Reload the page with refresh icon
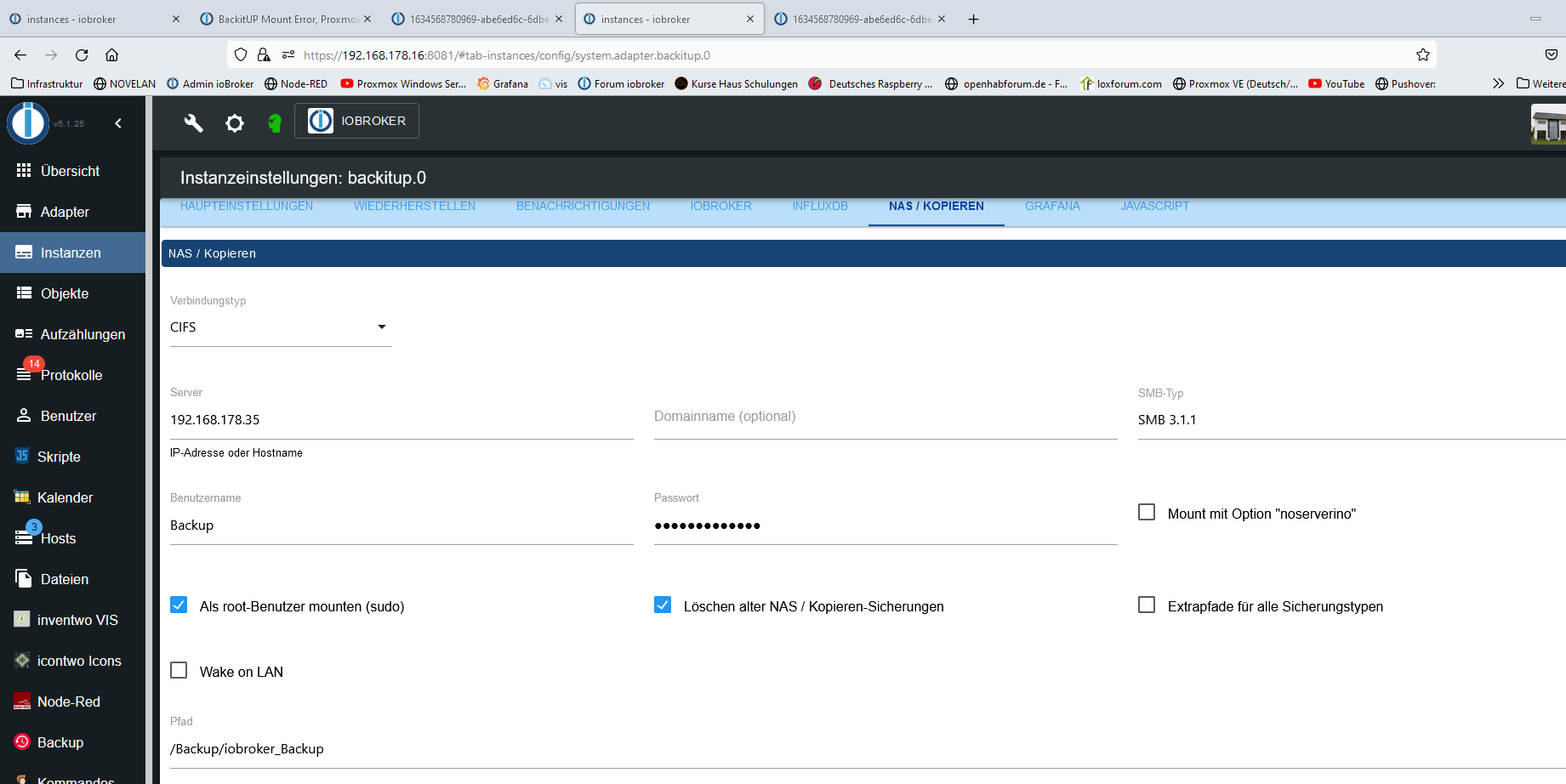 click(x=82, y=55)
